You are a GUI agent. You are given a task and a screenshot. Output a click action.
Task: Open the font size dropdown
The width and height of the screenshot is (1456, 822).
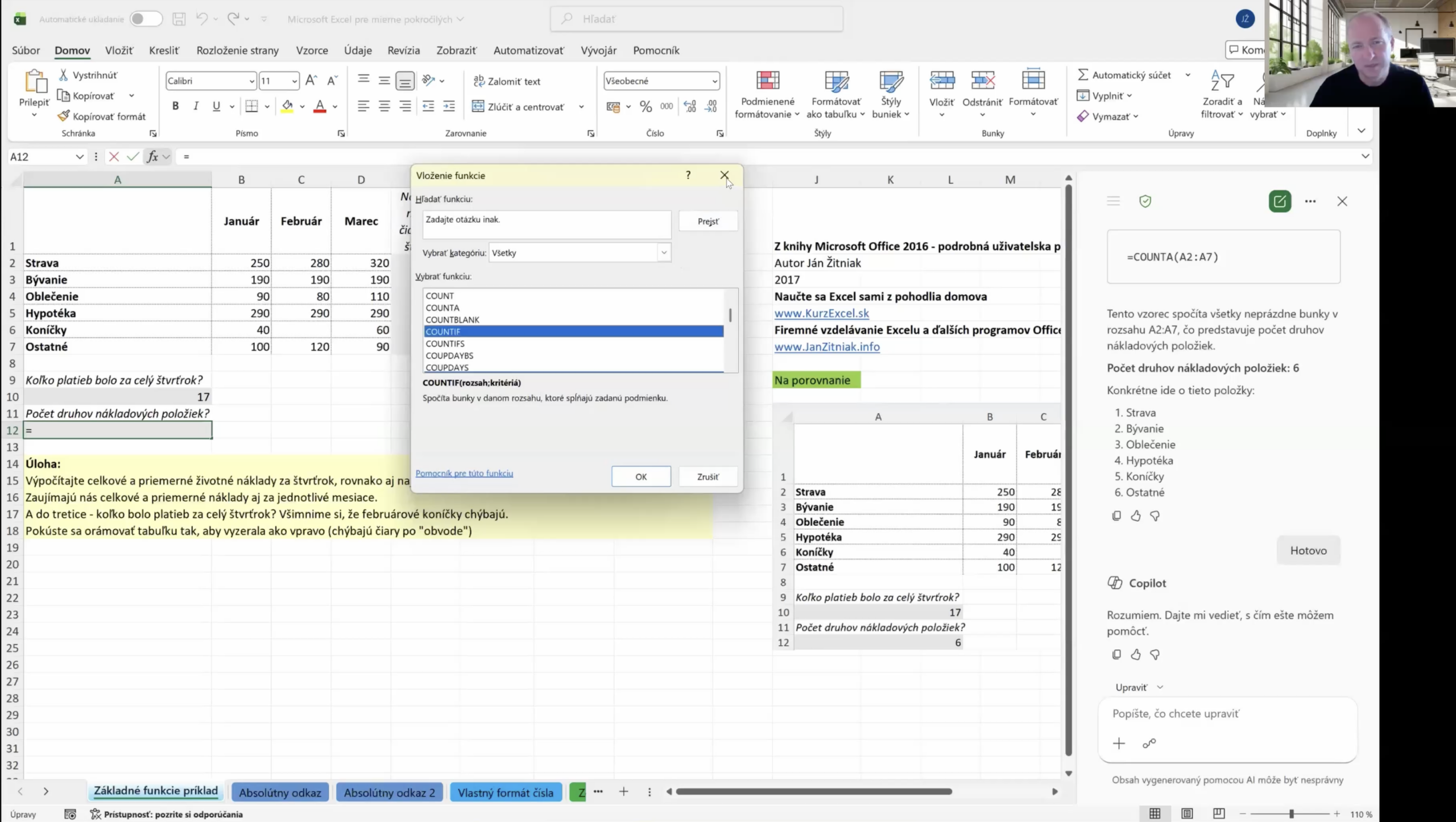[x=294, y=81]
